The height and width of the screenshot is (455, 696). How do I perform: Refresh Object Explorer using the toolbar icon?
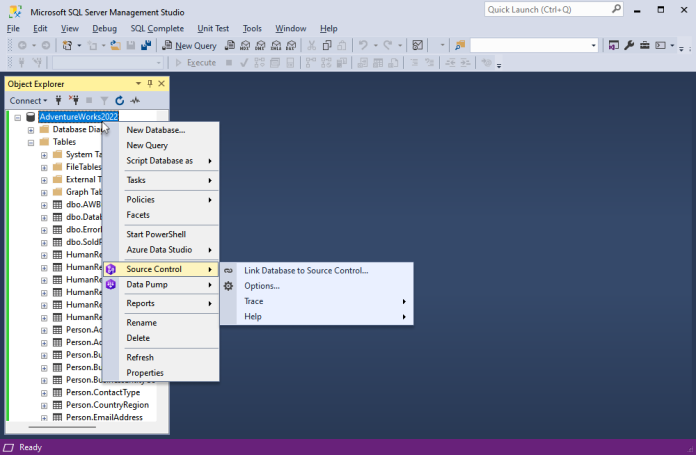pyautogui.click(x=119, y=101)
